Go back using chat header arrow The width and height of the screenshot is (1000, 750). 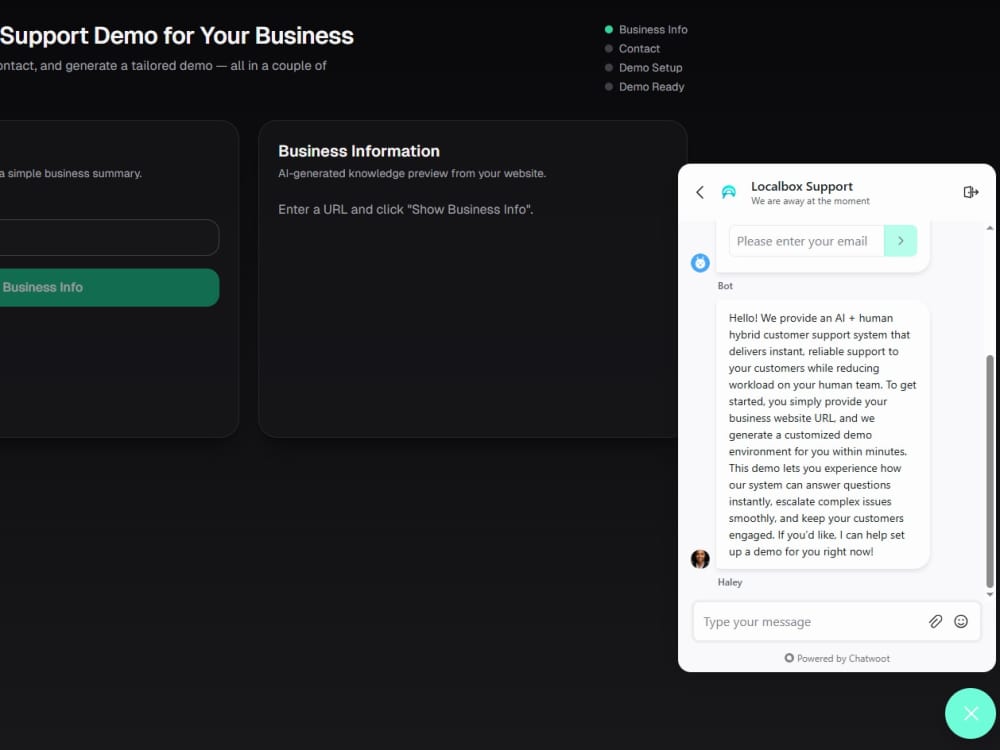pos(700,193)
